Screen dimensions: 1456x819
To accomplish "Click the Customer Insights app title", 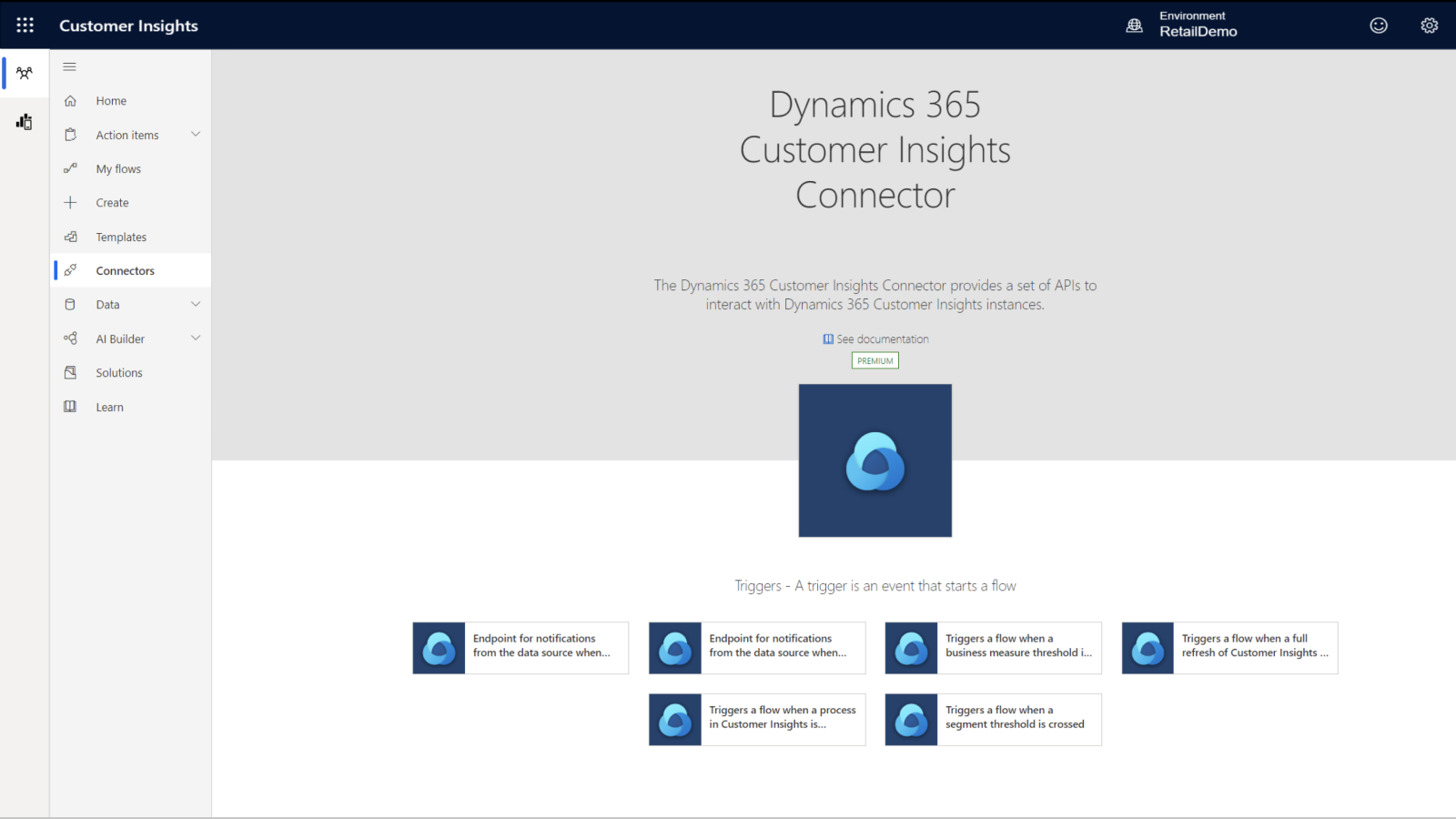I will click(x=128, y=25).
